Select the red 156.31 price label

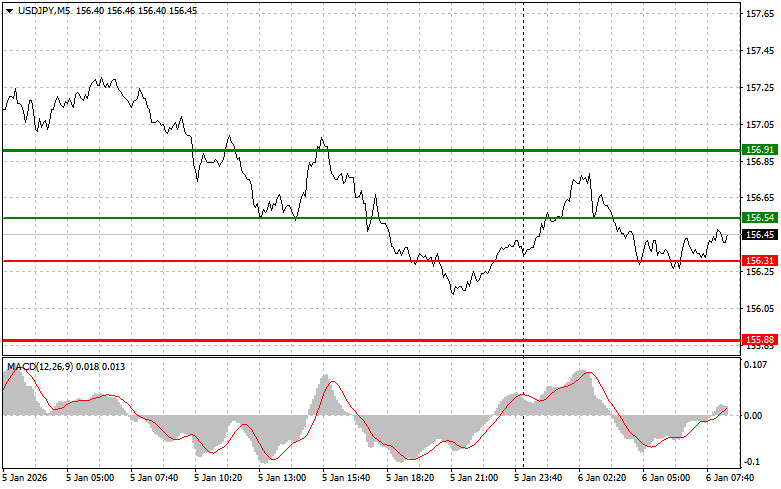tap(760, 261)
